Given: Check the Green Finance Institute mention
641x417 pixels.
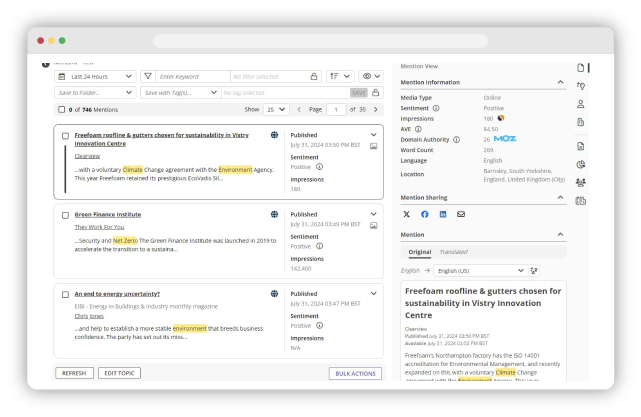Looking at the screenshot, I should coord(66,214).
